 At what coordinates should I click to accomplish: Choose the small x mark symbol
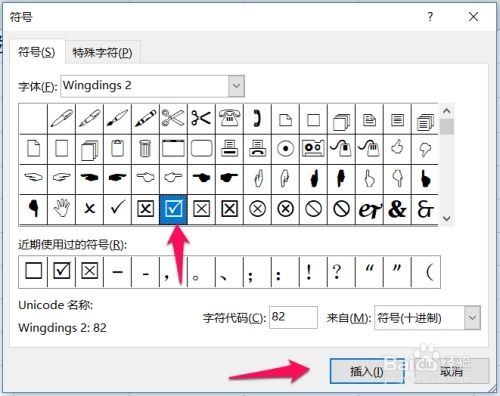pyautogui.click(x=89, y=209)
